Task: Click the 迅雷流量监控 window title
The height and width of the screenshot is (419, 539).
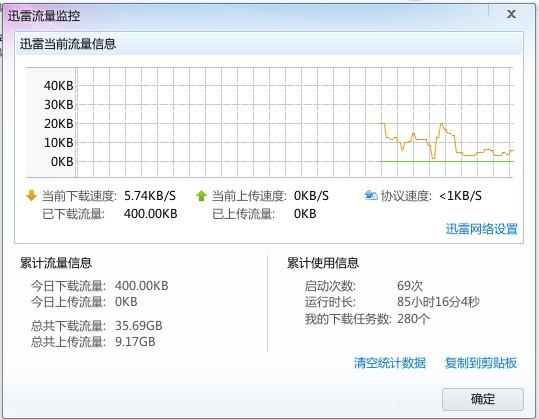Action: pyautogui.click(x=44, y=16)
